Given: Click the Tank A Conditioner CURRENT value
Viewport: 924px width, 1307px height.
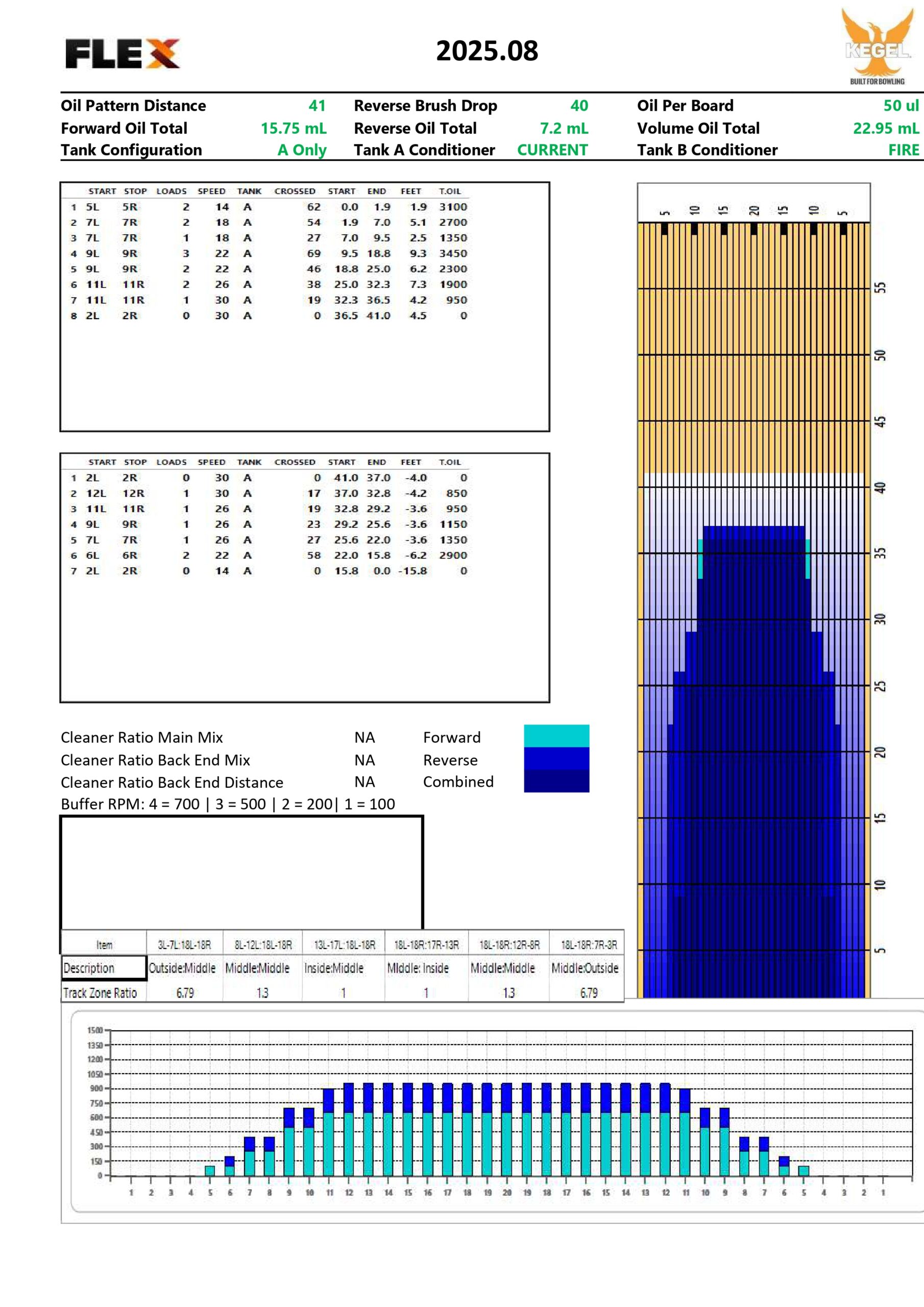Looking at the screenshot, I should coord(552,150).
